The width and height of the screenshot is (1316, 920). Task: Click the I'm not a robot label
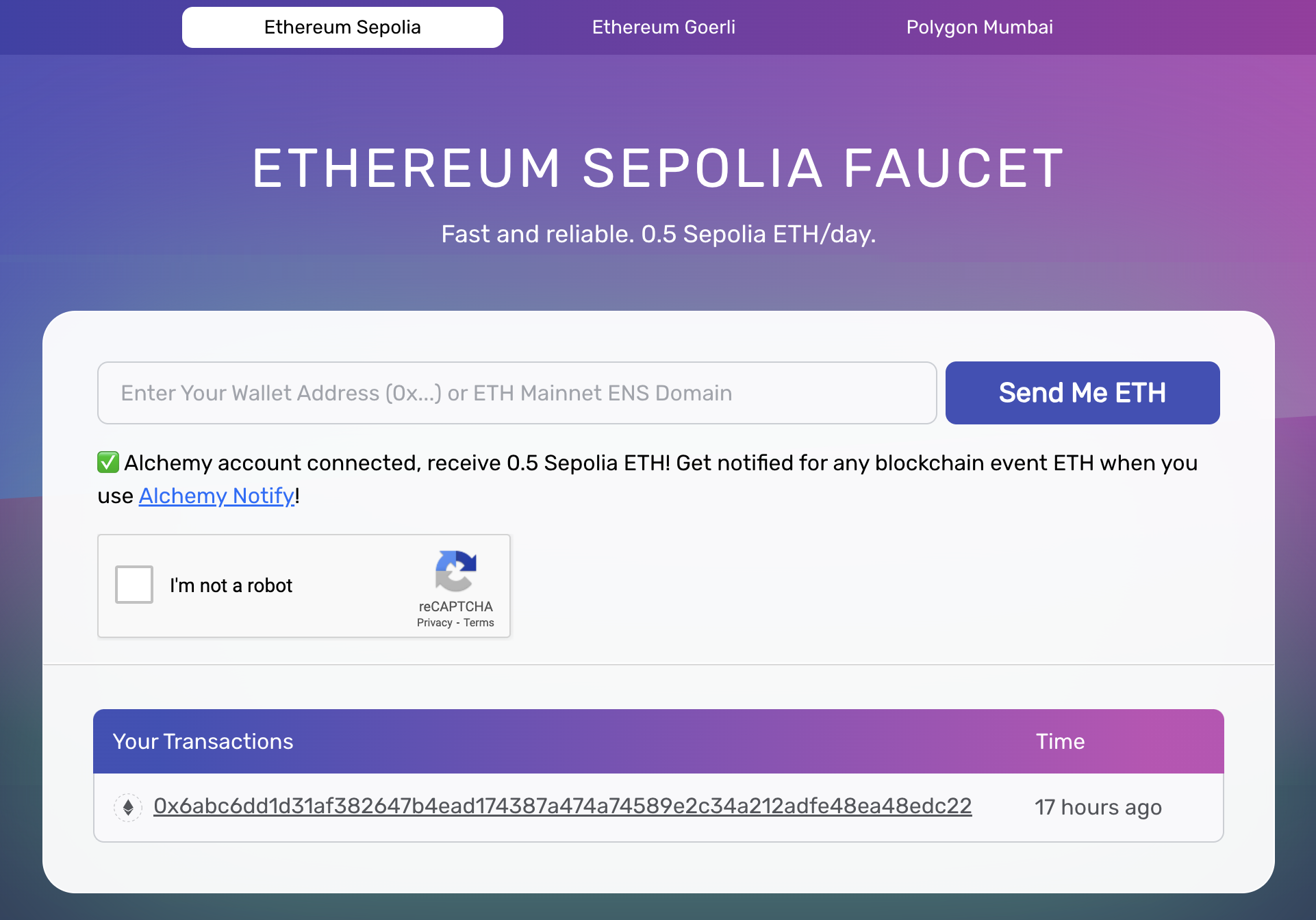[231, 585]
